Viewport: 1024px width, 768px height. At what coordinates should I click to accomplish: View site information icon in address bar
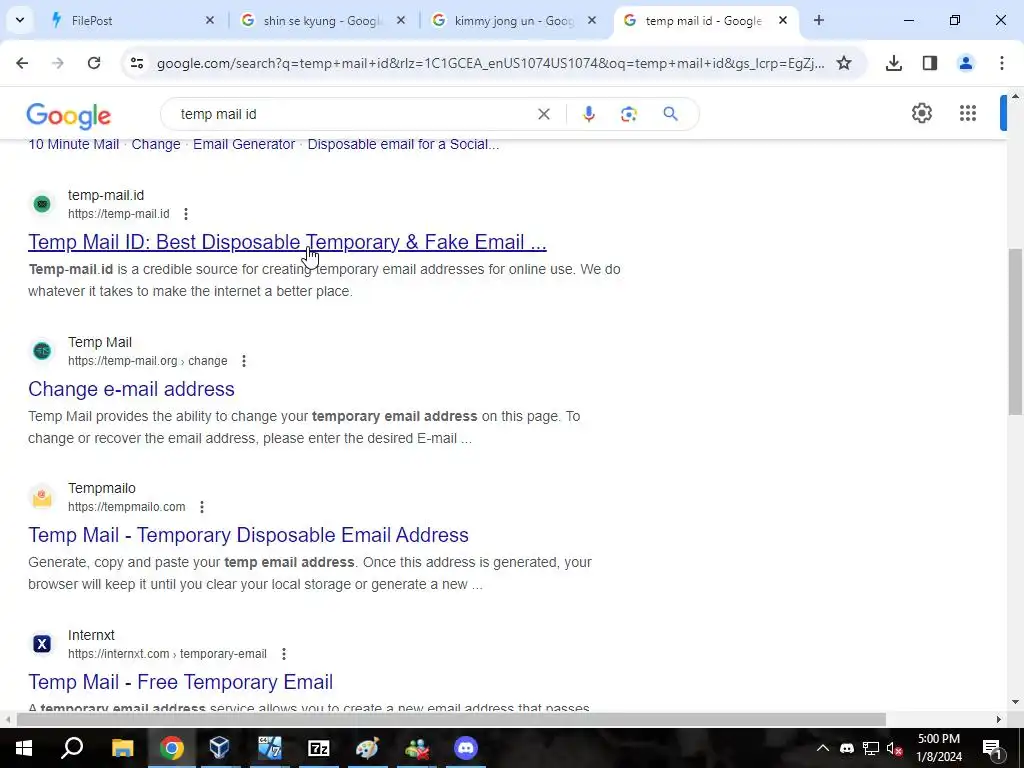[x=136, y=63]
